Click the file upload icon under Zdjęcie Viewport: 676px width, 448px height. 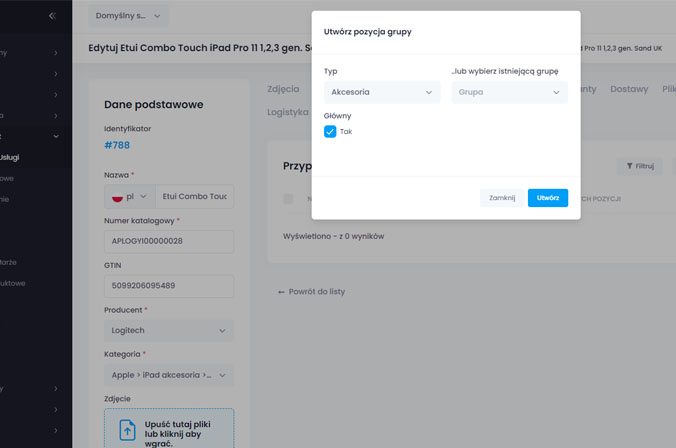point(127,429)
